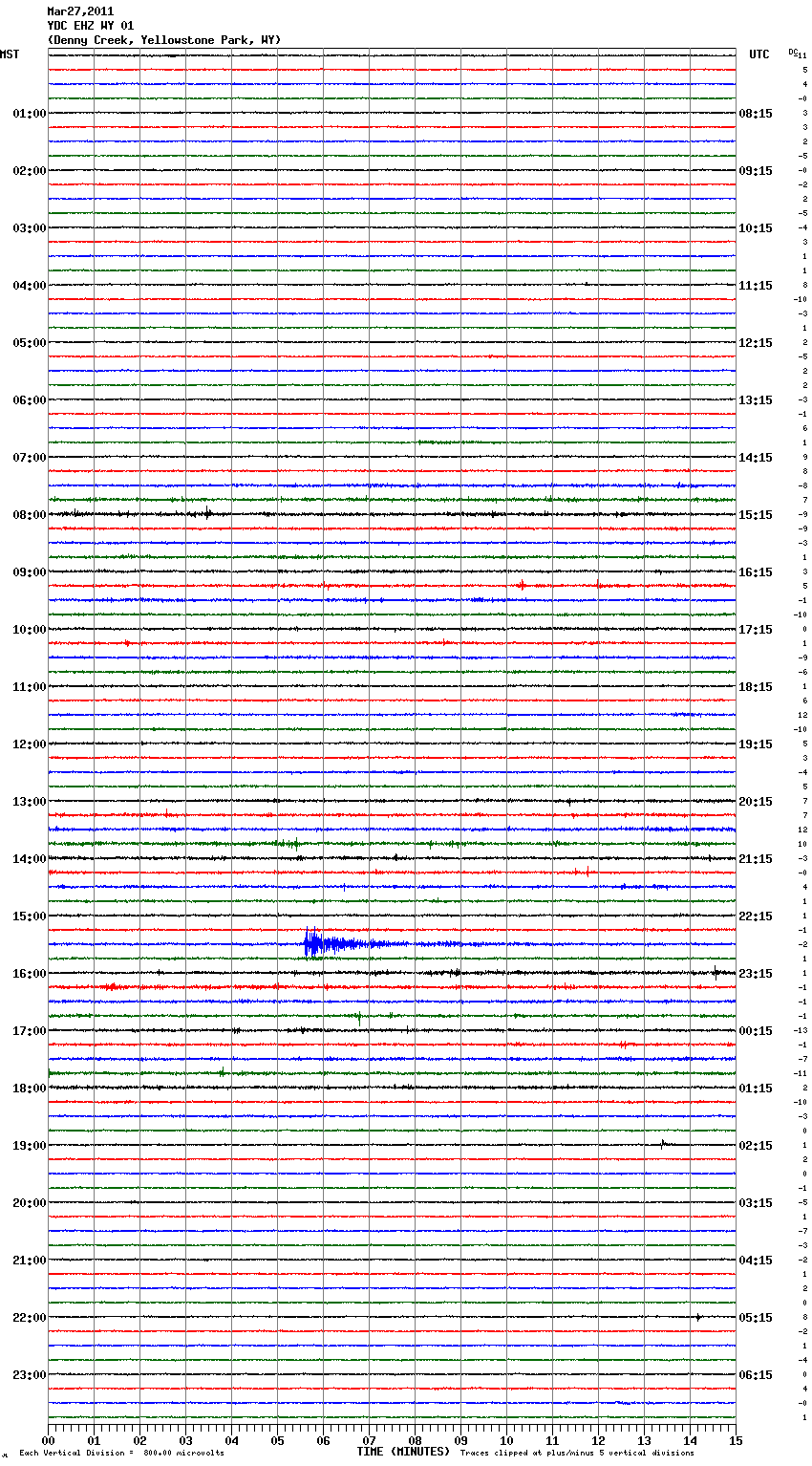
Task: Click the red spike on the 09:15 MST trace
Action: click(521, 584)
